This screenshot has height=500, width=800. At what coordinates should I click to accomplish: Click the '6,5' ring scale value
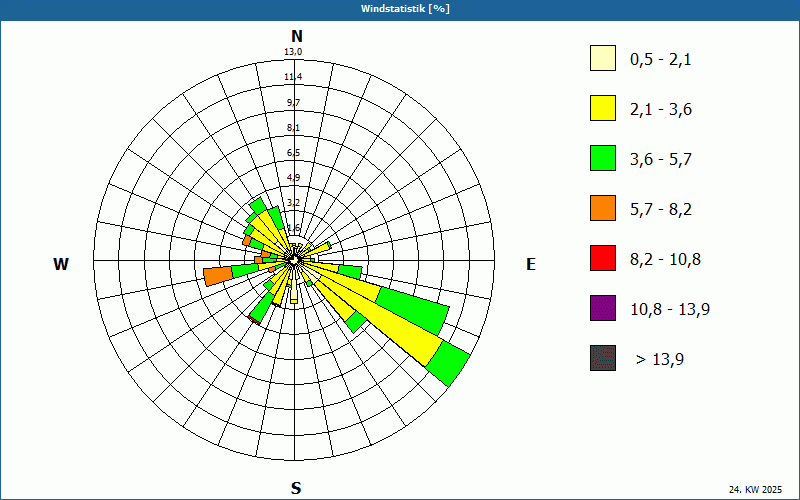(x=293, y=153)
